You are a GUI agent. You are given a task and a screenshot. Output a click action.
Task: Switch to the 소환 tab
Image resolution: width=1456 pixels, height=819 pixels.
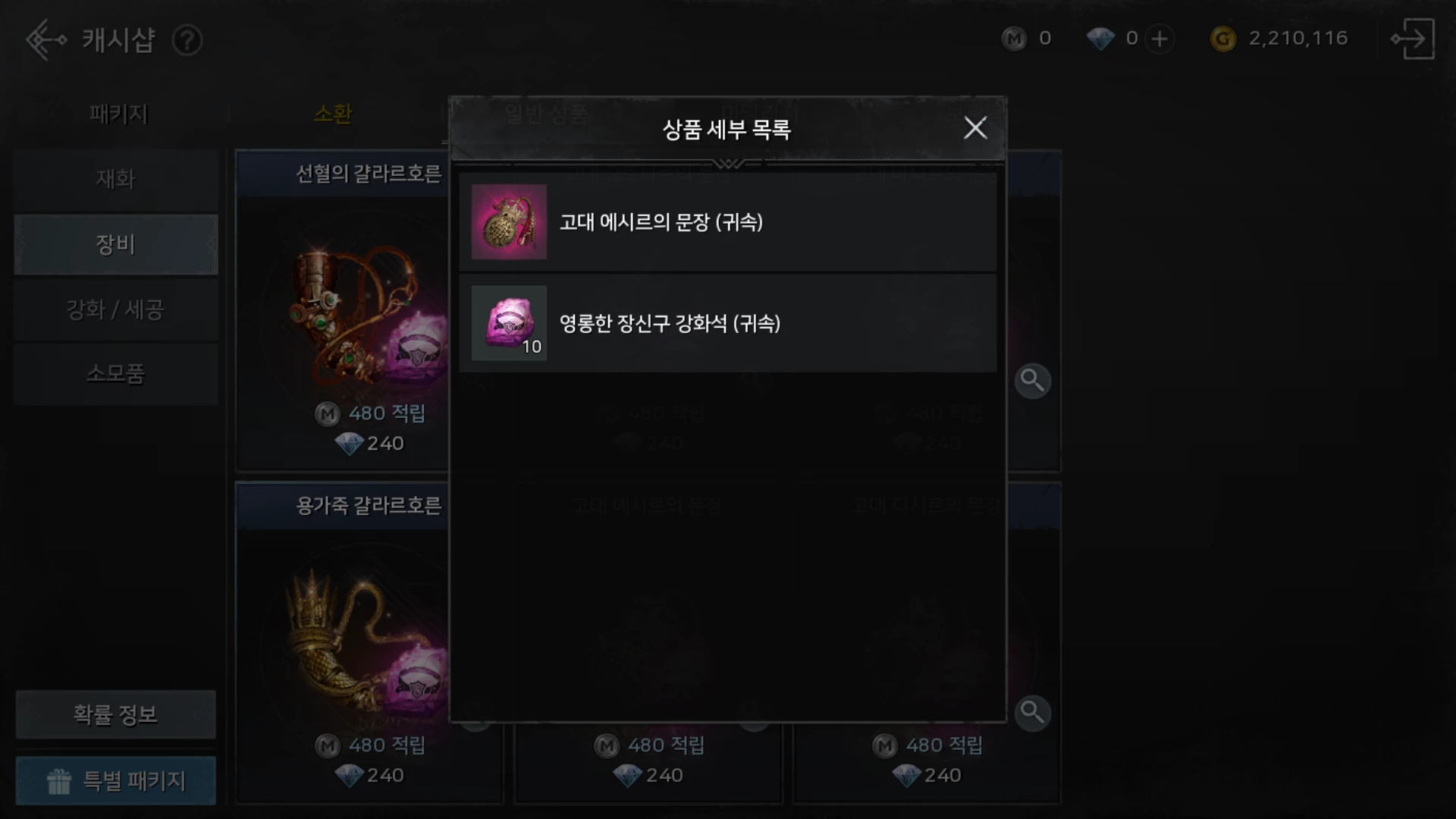point(333,114)
